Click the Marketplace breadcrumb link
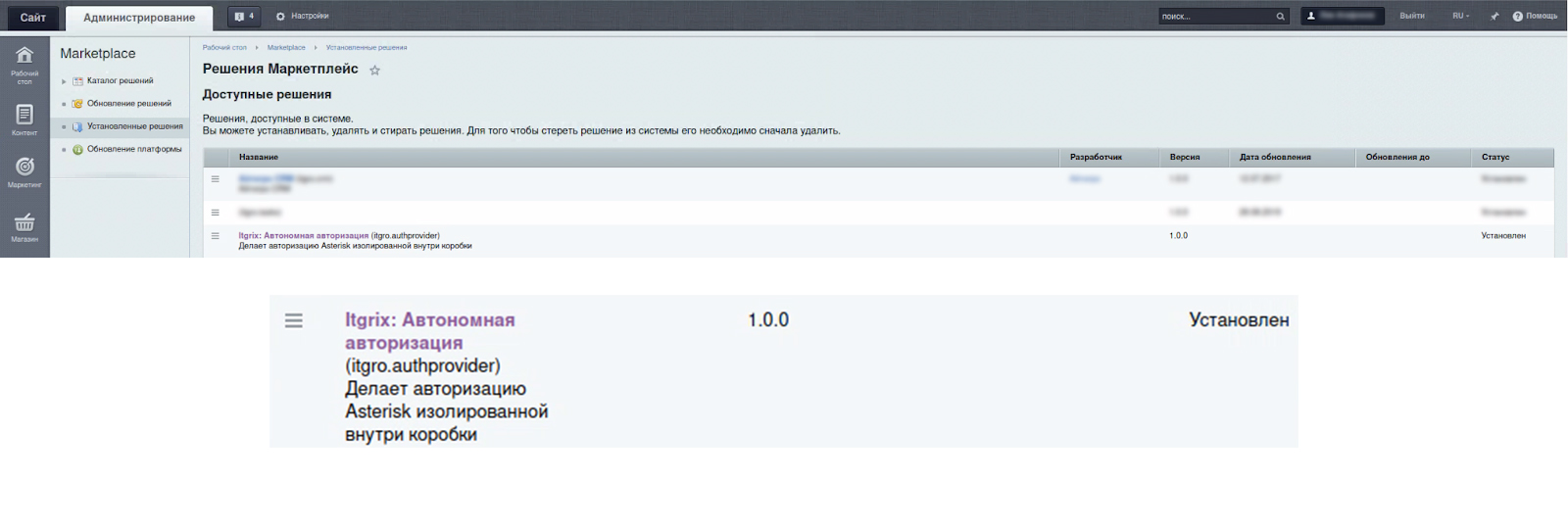Screen dimensions: 1568x530 tap(286, 48)
